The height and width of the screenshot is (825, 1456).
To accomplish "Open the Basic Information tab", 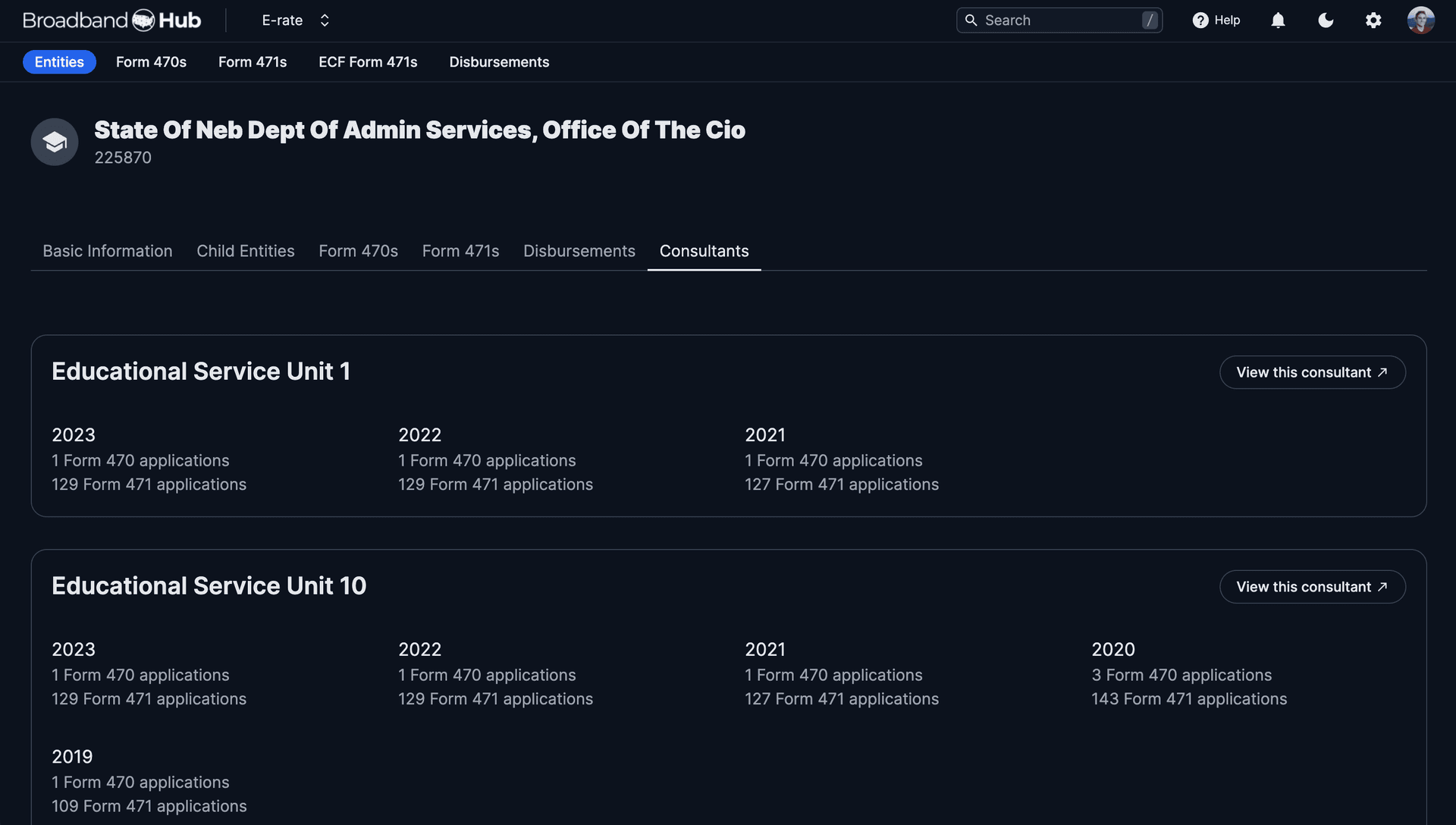I will [x=107, y=250].
